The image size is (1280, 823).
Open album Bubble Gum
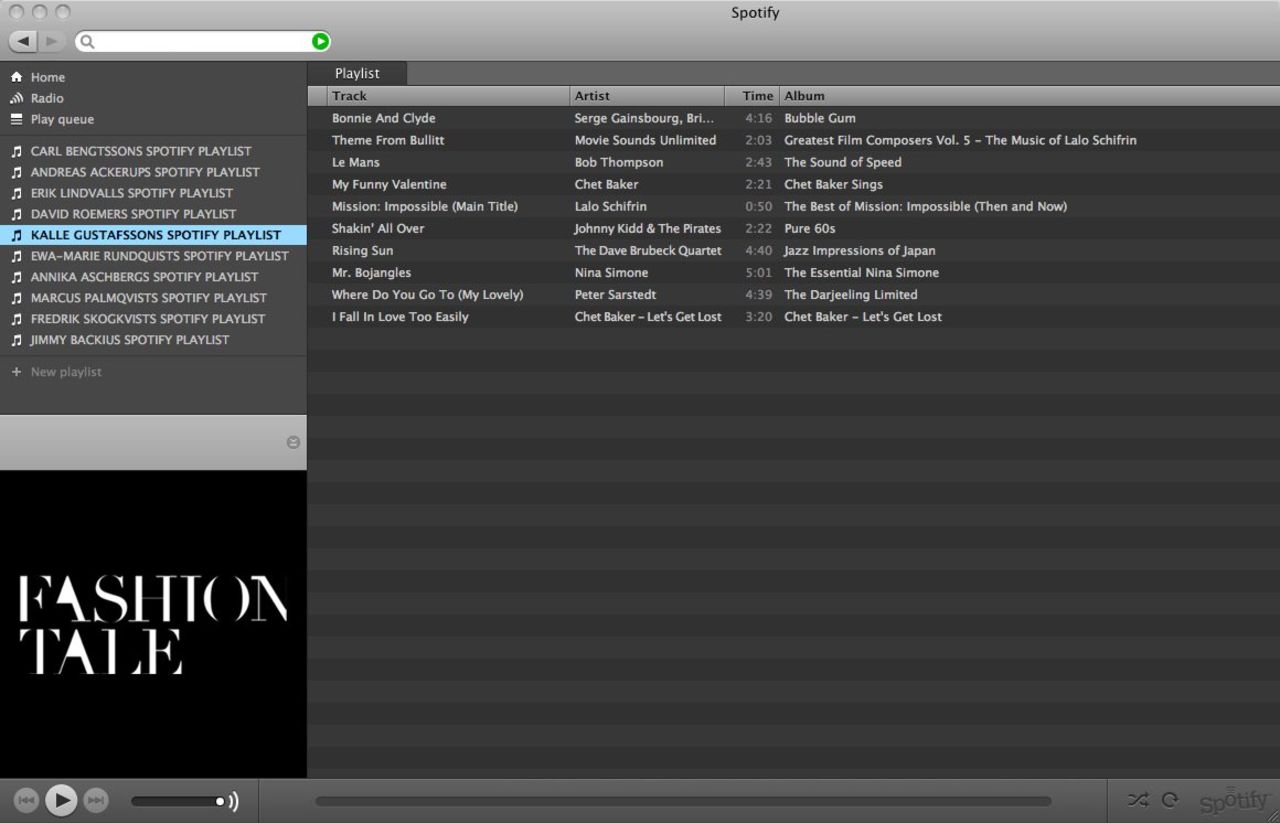click(x=820, y=118)
